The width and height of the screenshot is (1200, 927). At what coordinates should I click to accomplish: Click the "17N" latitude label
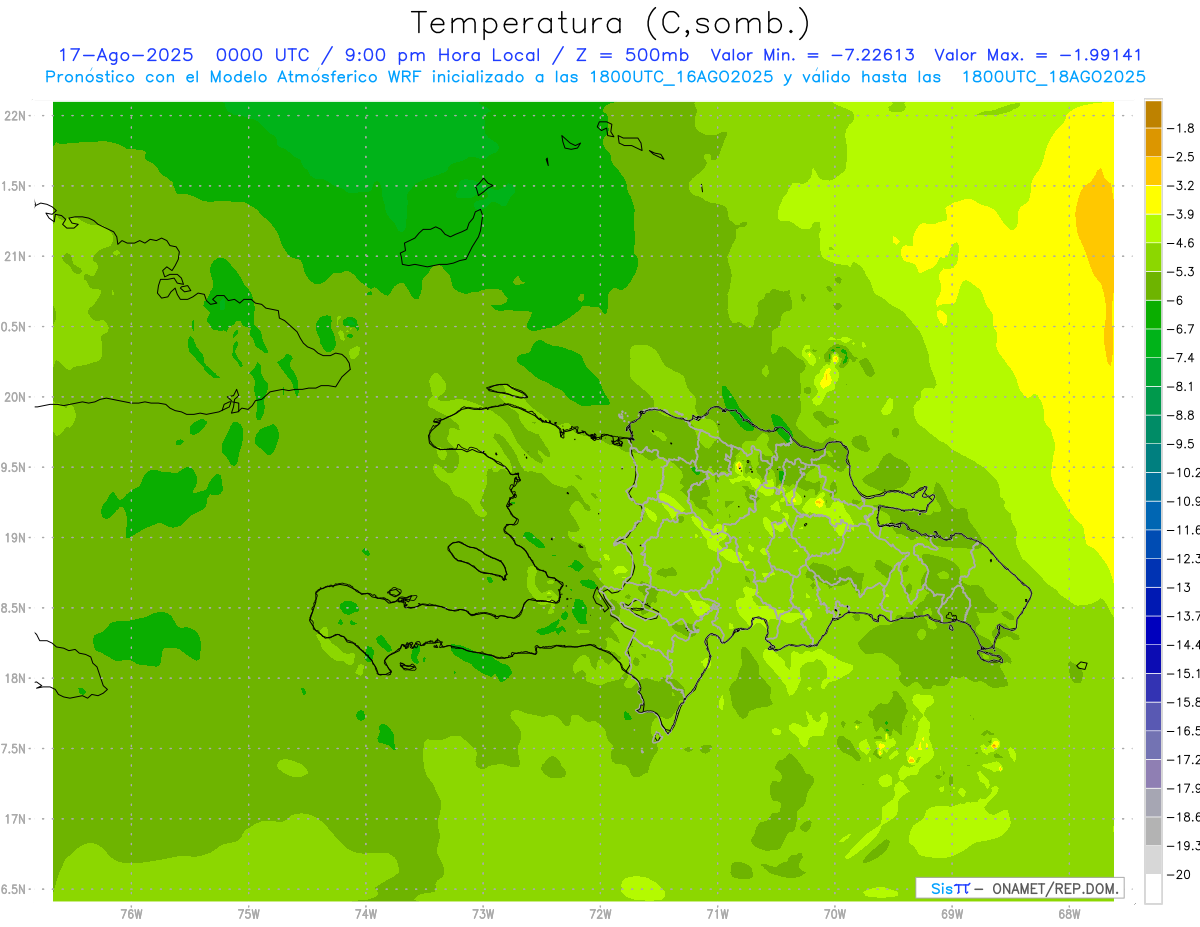click(15, 819)
